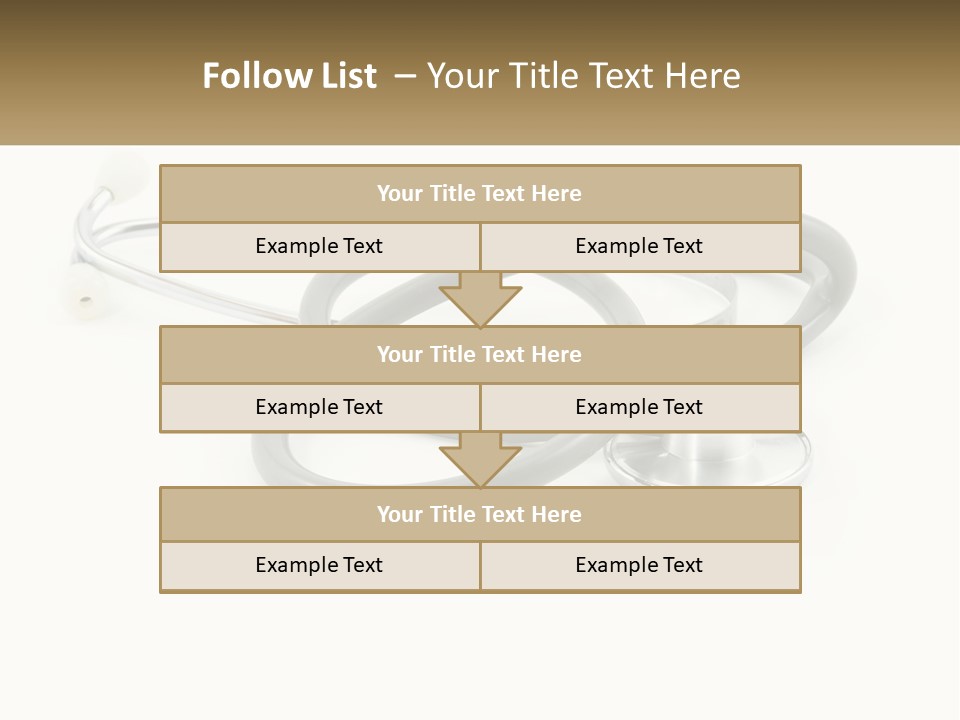Image resolution: width=960 pixels, height=720 pixels.
Task: Select the middle block's title header
Action: click(480, 354)
